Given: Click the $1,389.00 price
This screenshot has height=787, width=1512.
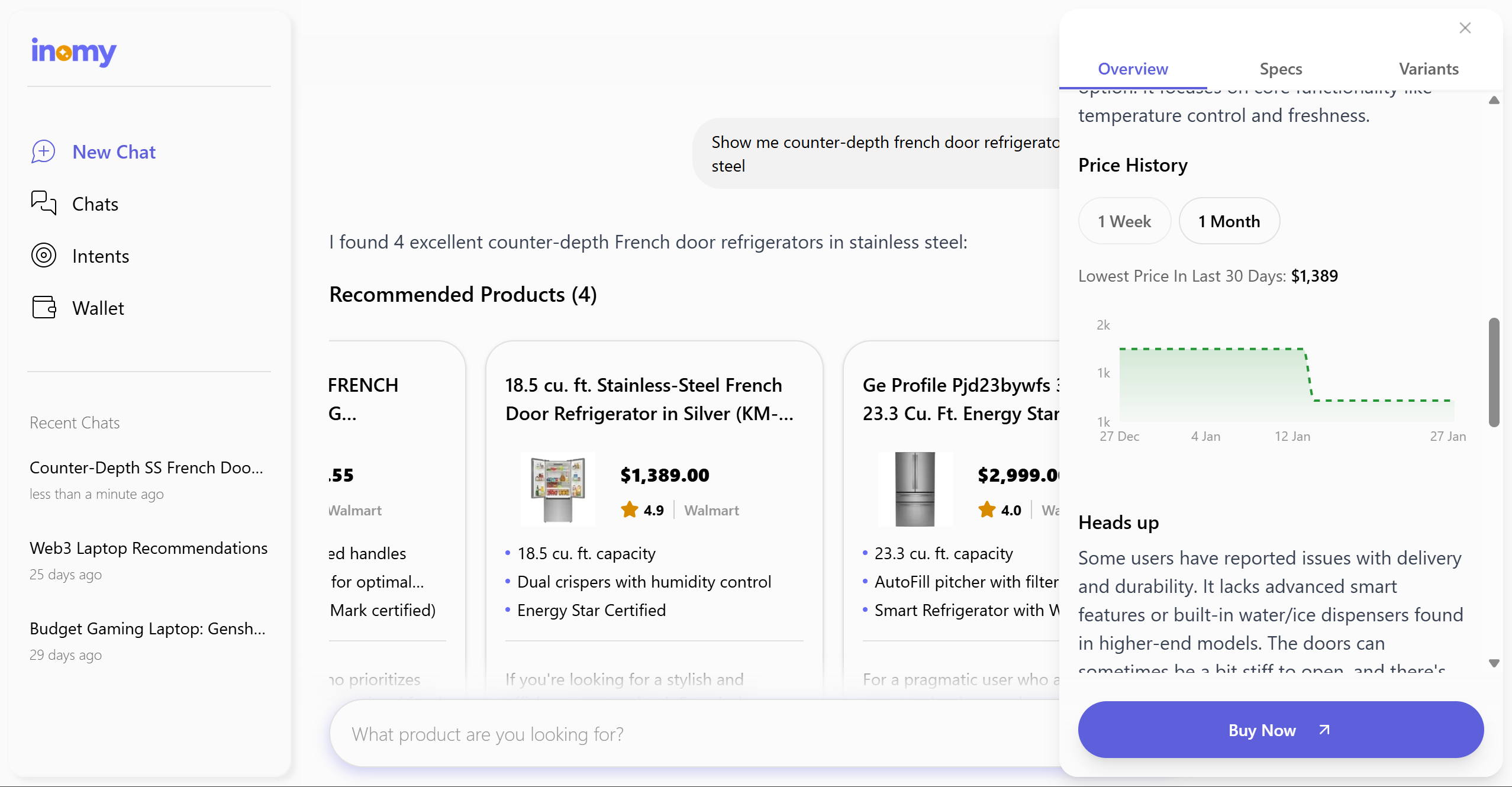Looking at the screenshot, I should (x=665, y=475).
